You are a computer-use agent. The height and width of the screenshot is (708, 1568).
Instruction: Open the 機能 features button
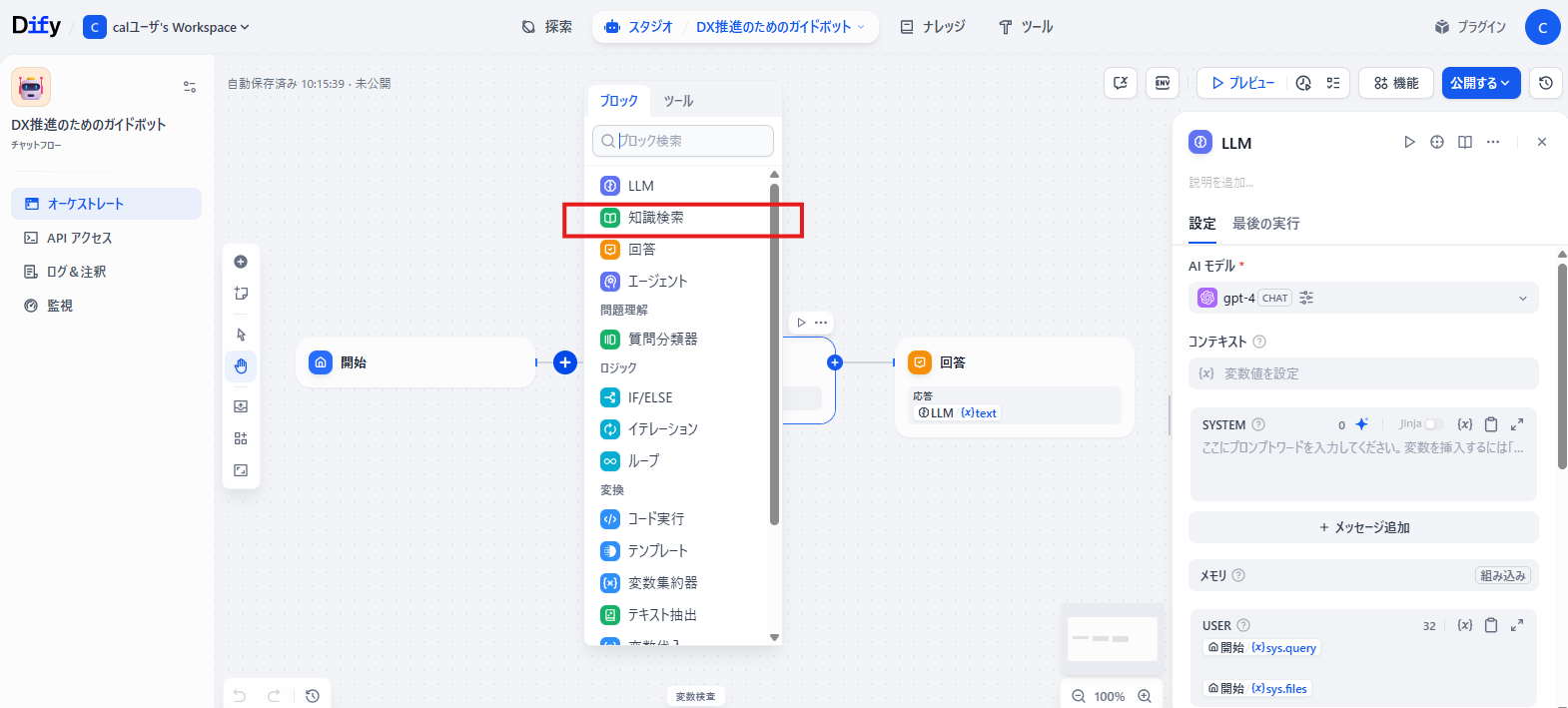[1396, 83]
